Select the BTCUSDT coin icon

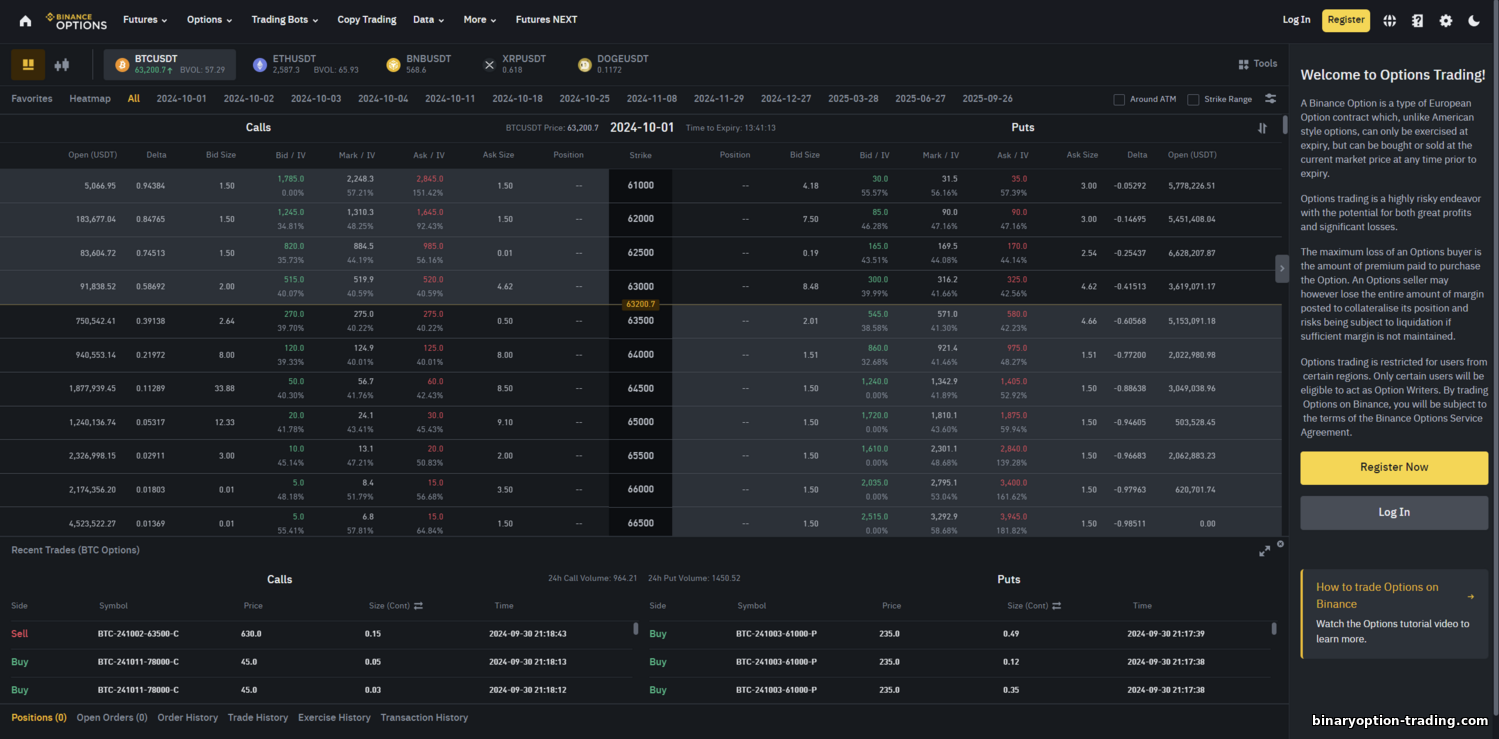coord(123,65)
